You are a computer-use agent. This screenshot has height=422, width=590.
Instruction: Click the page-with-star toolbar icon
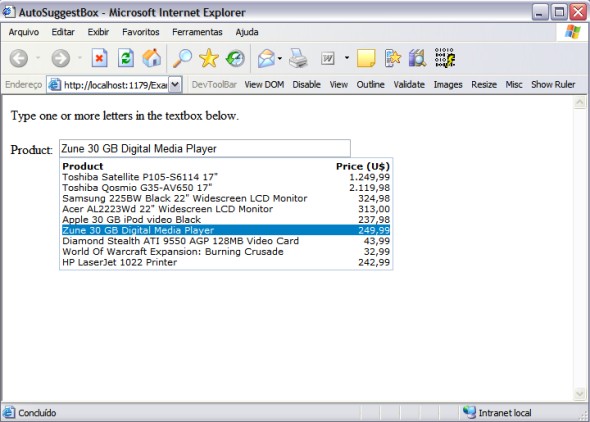[x=393, y=58]
